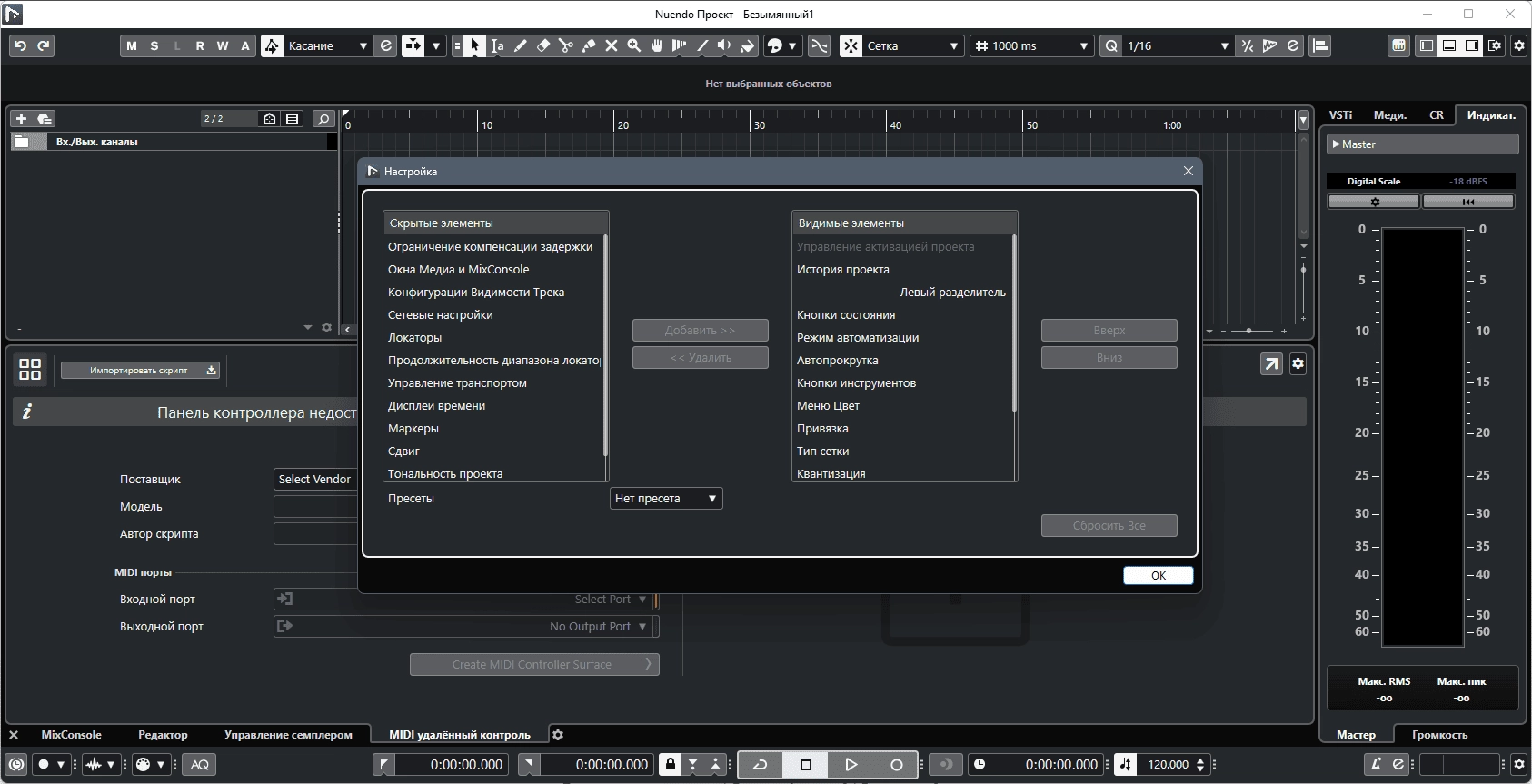
Task: Toggle the Snap on/off button
Action: click(x=851, y=45)
